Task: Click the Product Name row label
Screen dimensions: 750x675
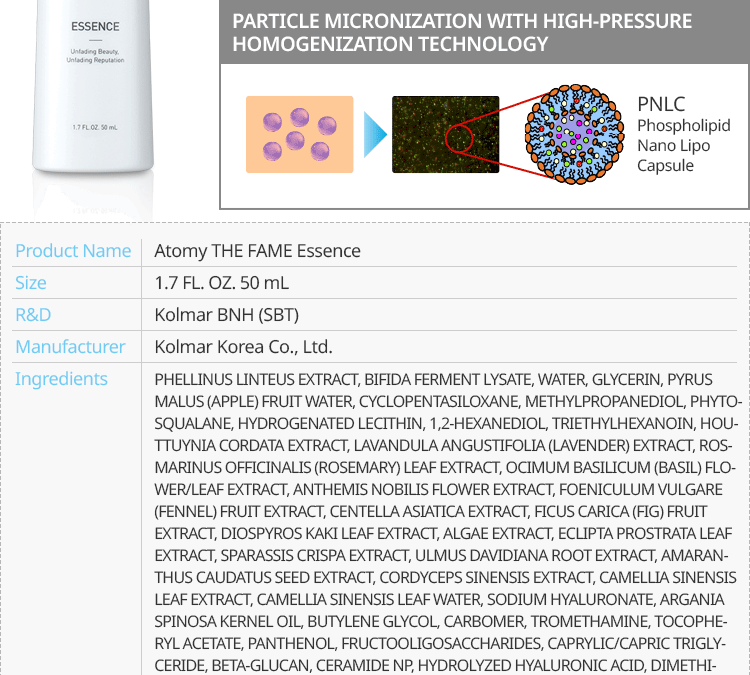Action: [73, 250]
